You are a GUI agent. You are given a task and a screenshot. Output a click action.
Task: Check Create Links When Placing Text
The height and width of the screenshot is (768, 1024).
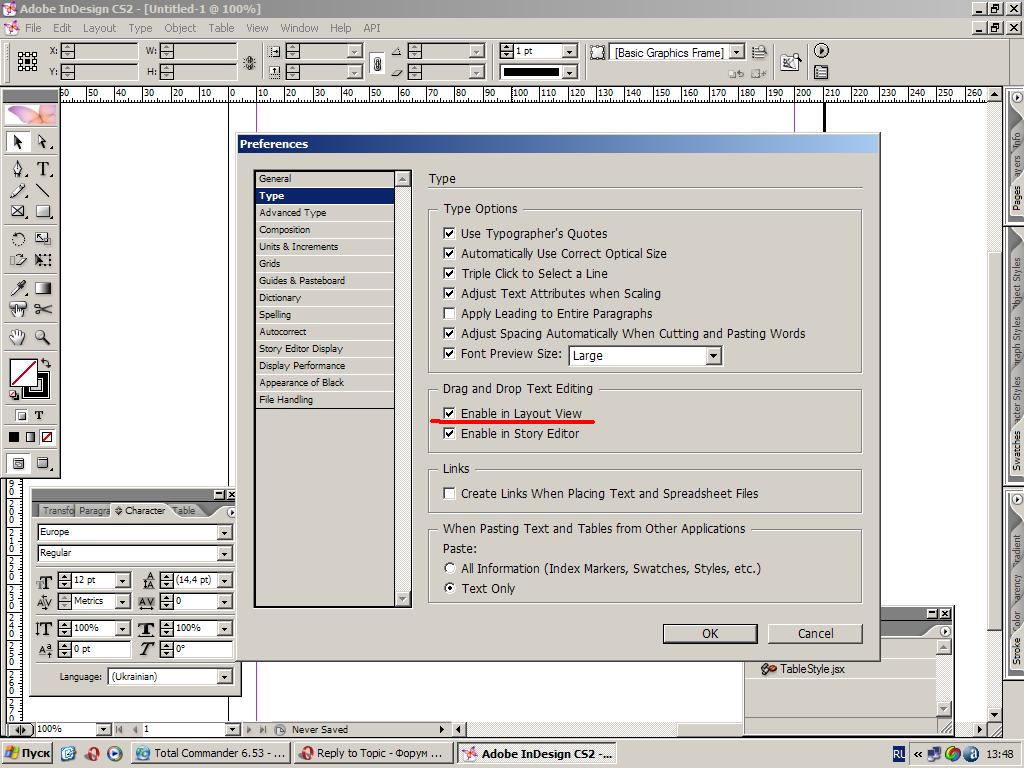[x=449, y=493]
